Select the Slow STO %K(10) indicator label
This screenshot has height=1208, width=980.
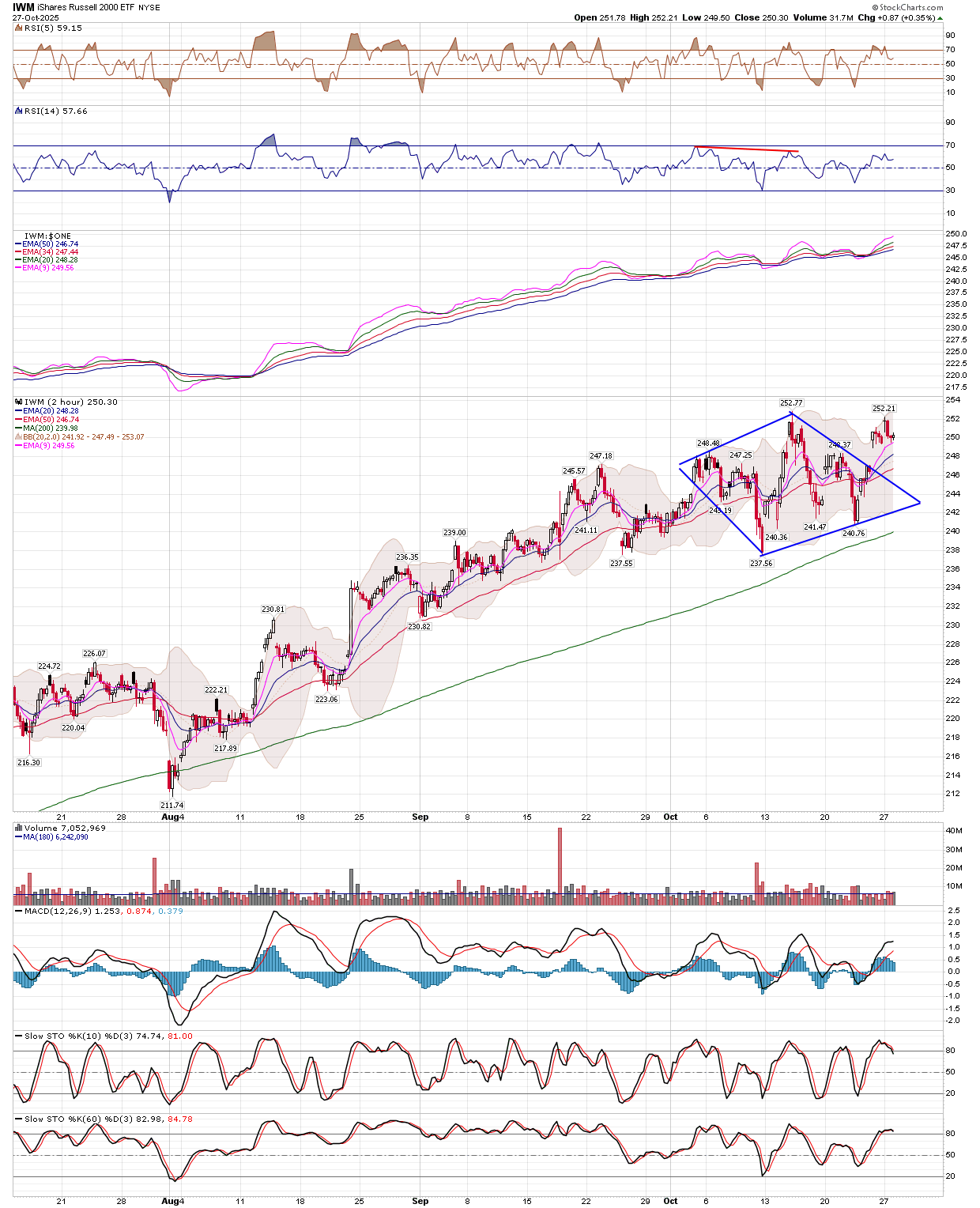(108, 1036)
